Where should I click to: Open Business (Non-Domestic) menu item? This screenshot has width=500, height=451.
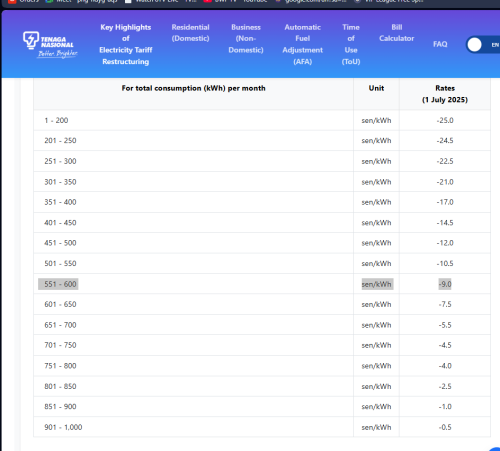(x=246, y=39)
